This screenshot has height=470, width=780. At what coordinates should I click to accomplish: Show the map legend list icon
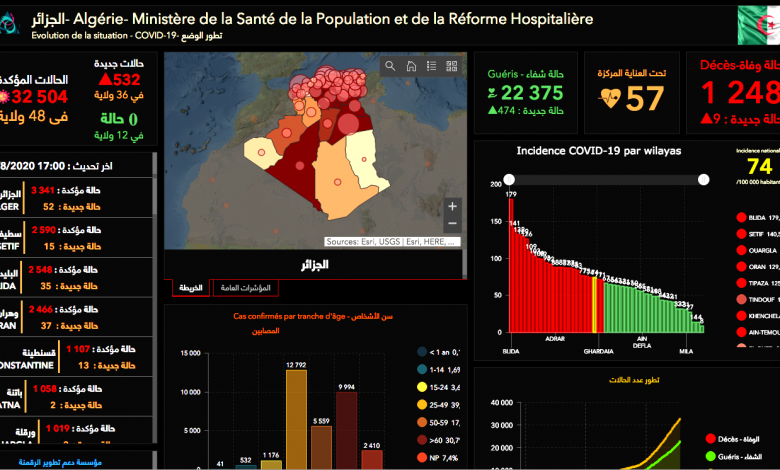(x=431, y=66)
